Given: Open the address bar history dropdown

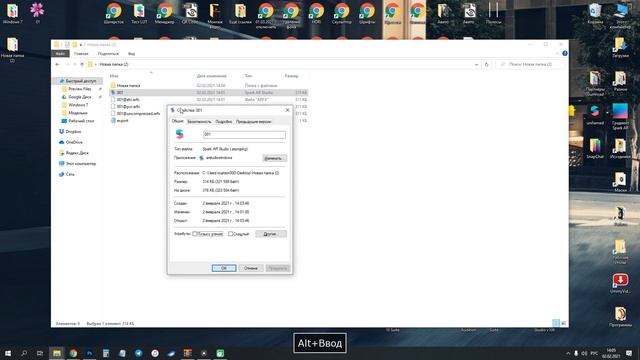Looking at the screenshot, I should coord(476,64).
